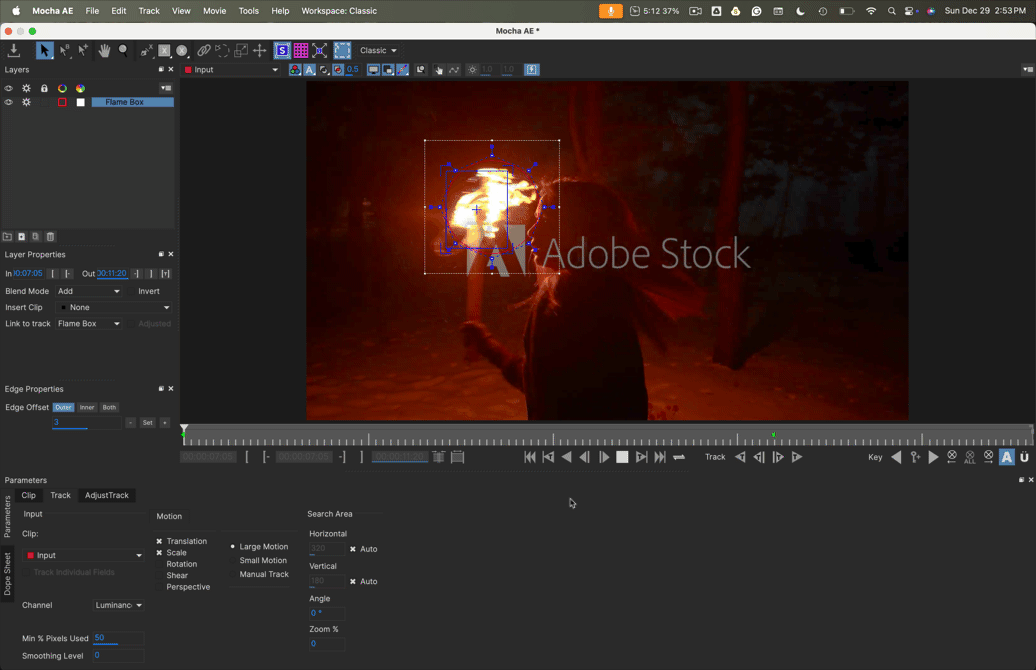Switch to the Track parameters tab
This screenshot has height=670, width=1036.
[60, 495]
